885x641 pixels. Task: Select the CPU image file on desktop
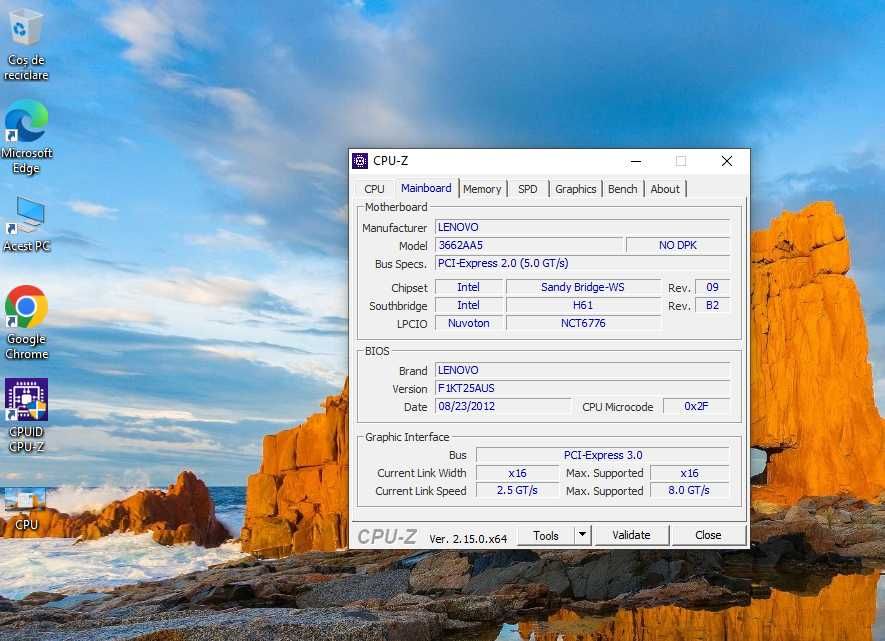(x=26, y=510)
